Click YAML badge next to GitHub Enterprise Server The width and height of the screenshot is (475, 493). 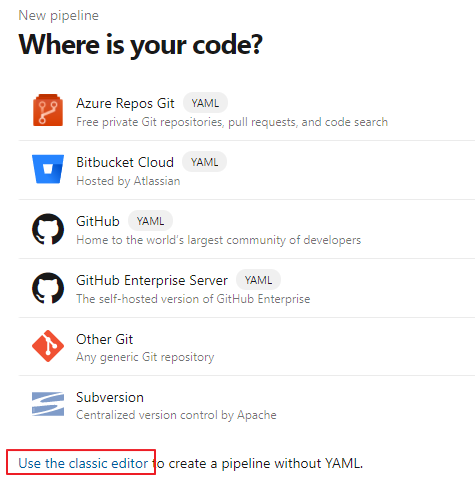coord(258,280)
